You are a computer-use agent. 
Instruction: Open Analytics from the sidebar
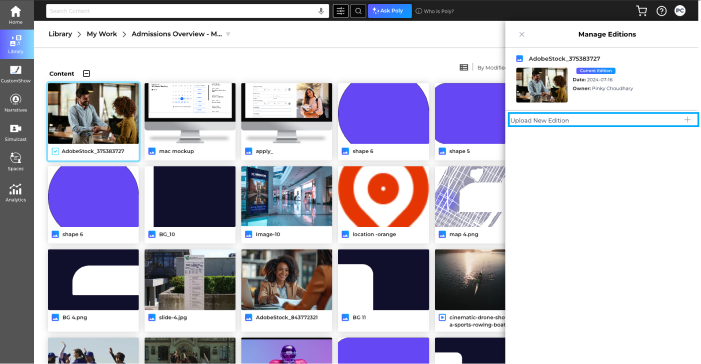[16, 193]
